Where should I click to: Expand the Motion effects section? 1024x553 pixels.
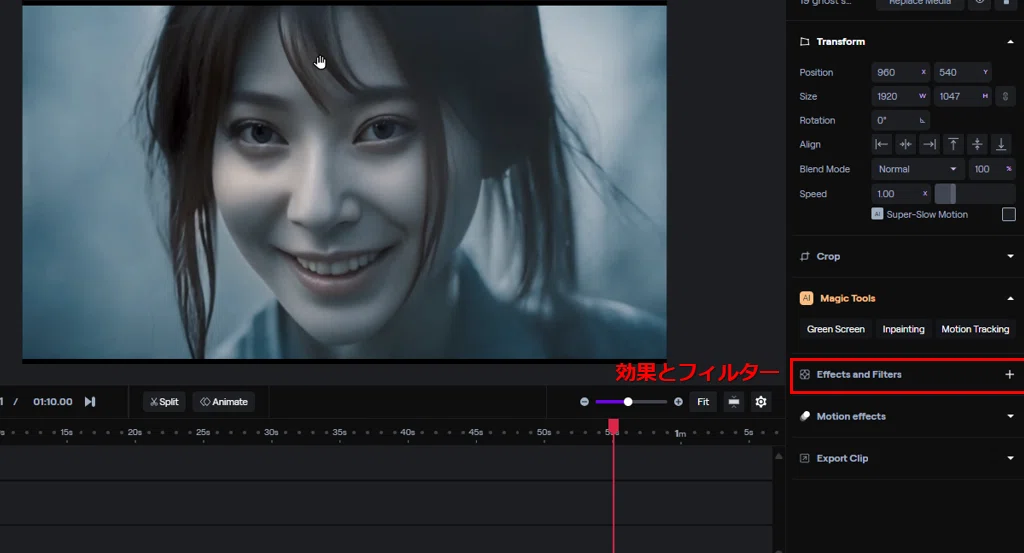[1010, 417]
